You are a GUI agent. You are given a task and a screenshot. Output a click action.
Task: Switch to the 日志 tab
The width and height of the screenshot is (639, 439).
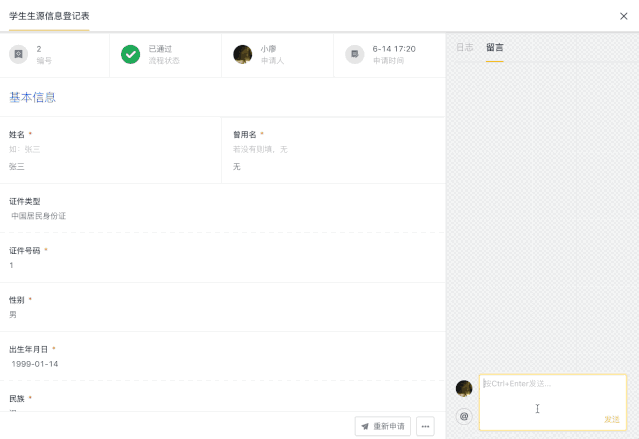(x=465, y=47)
